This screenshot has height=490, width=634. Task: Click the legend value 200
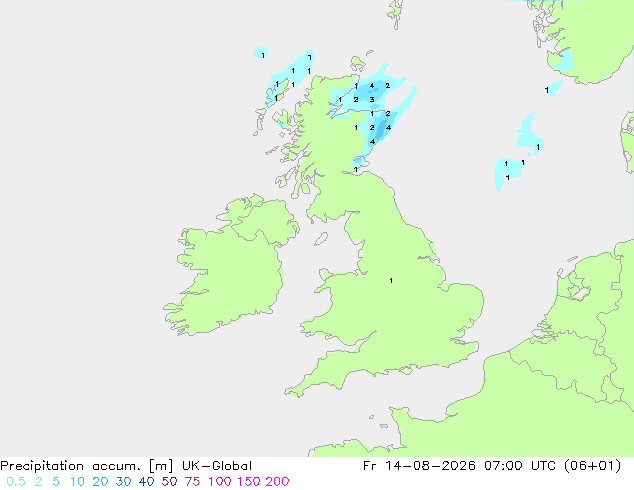(277, 482)
